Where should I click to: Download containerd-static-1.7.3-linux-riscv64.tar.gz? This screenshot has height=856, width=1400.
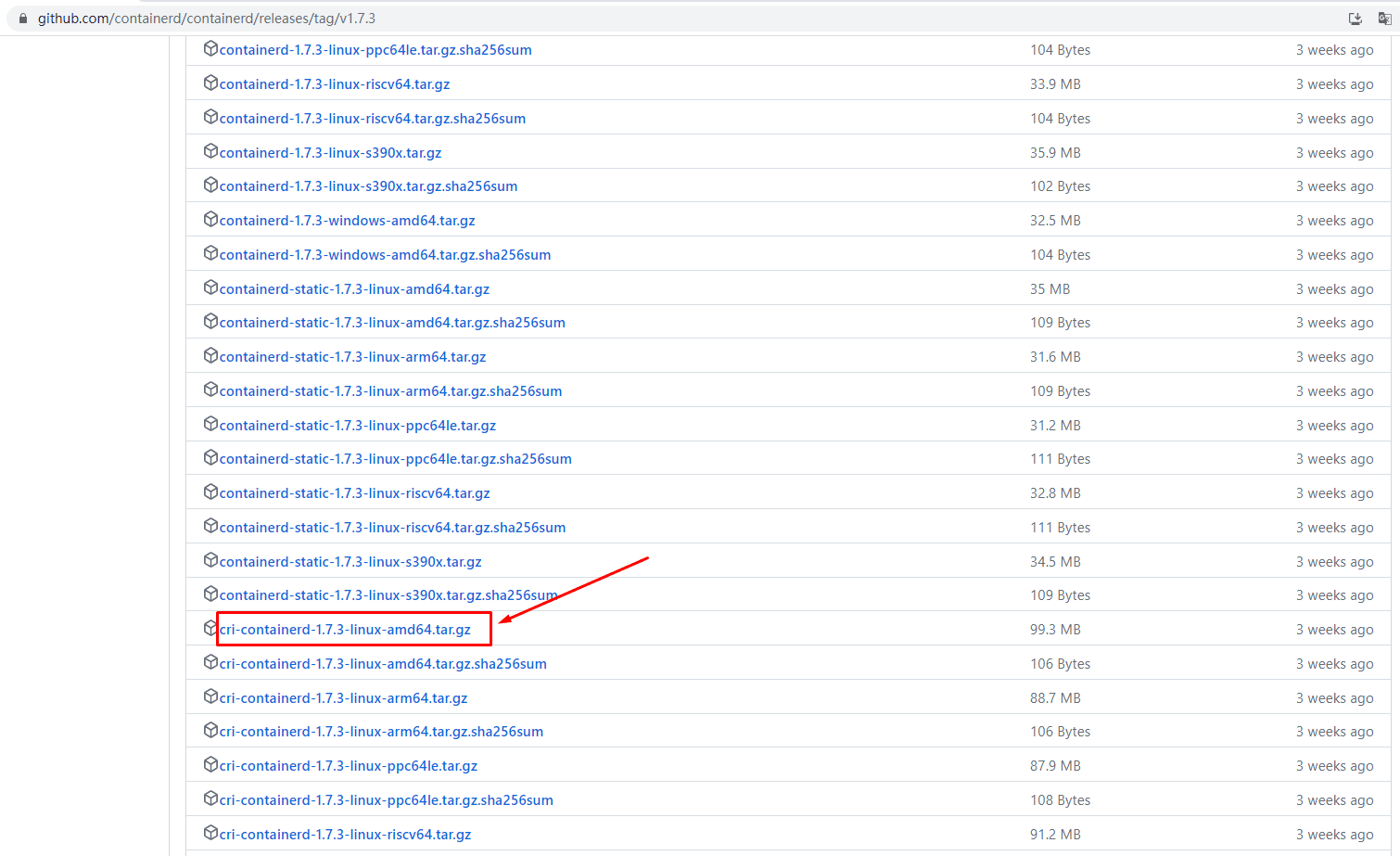(x=354, y=493)
